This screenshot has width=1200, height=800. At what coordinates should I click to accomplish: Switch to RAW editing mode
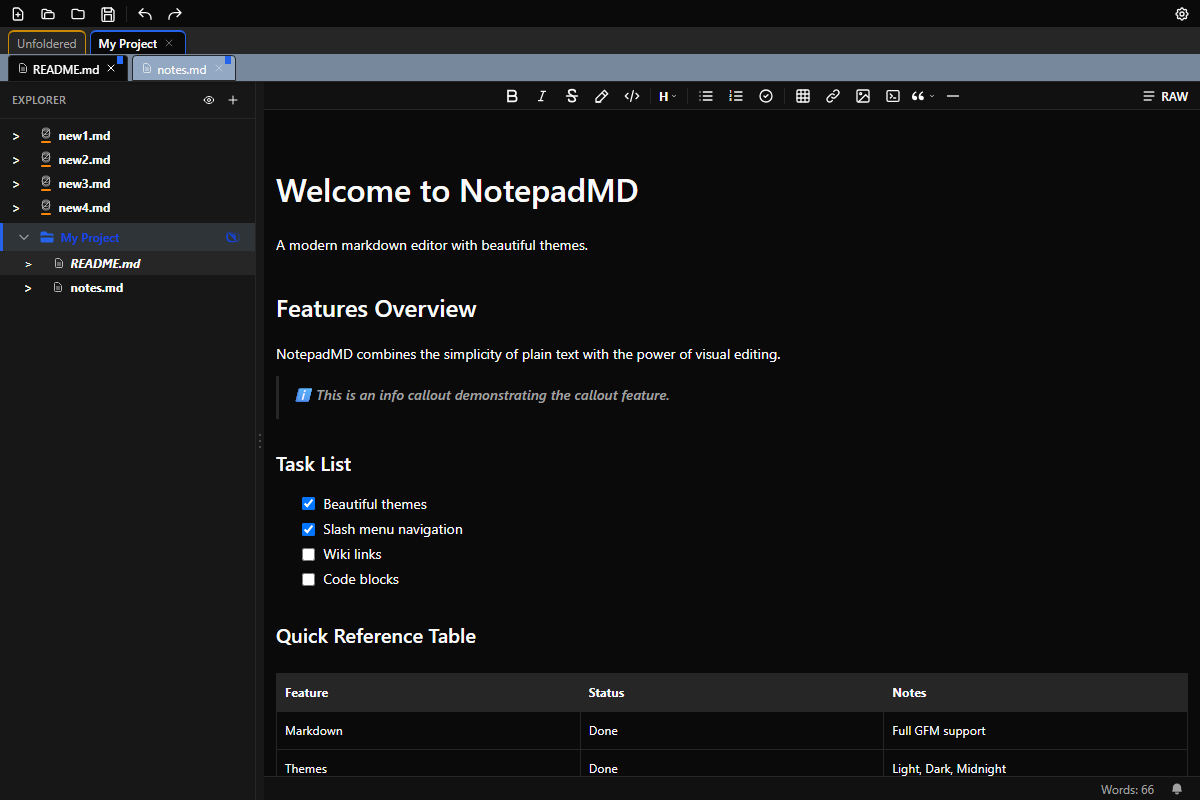click(1166, 95)
